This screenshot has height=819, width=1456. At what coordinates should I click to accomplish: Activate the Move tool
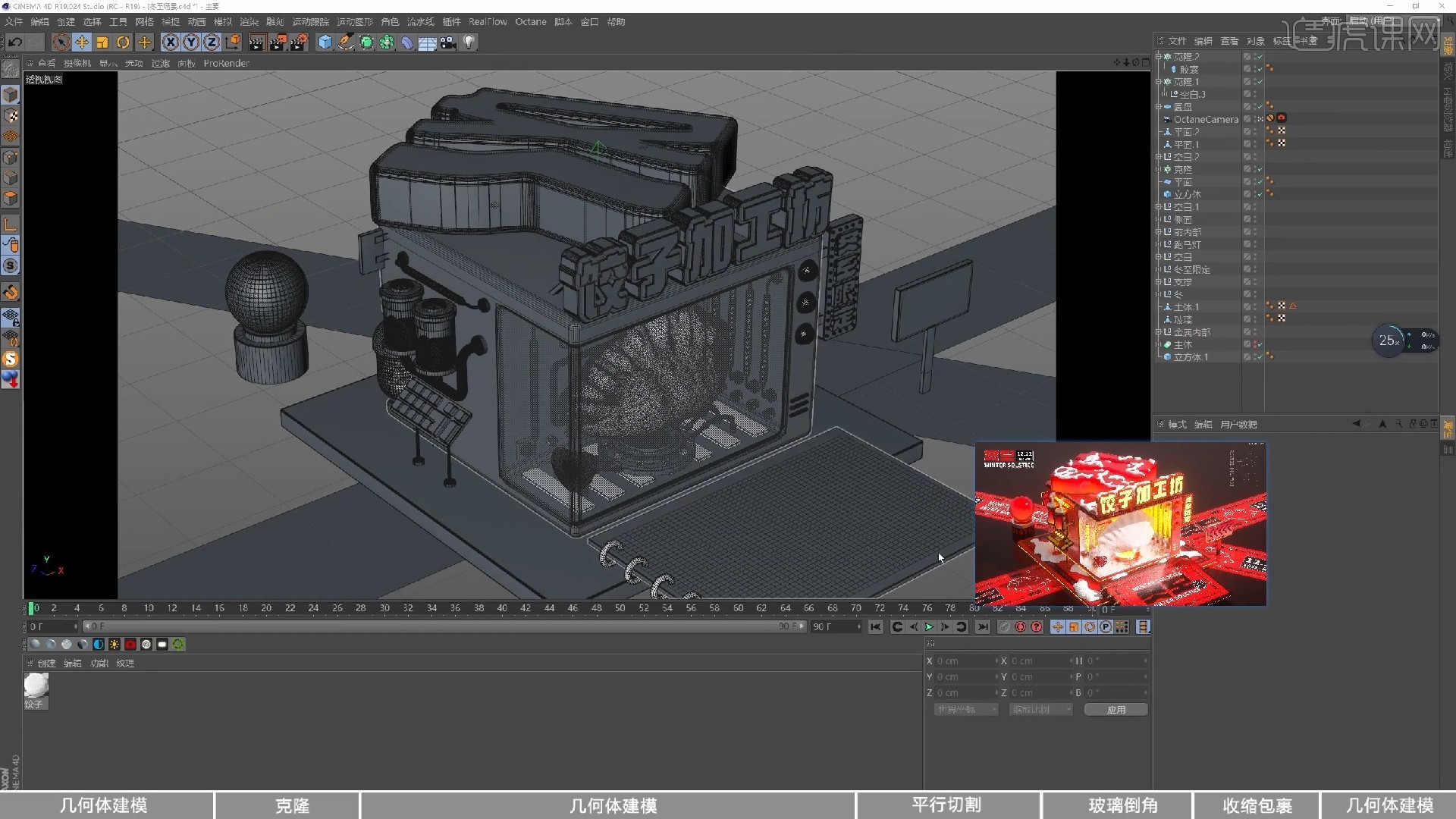[82, 42]
